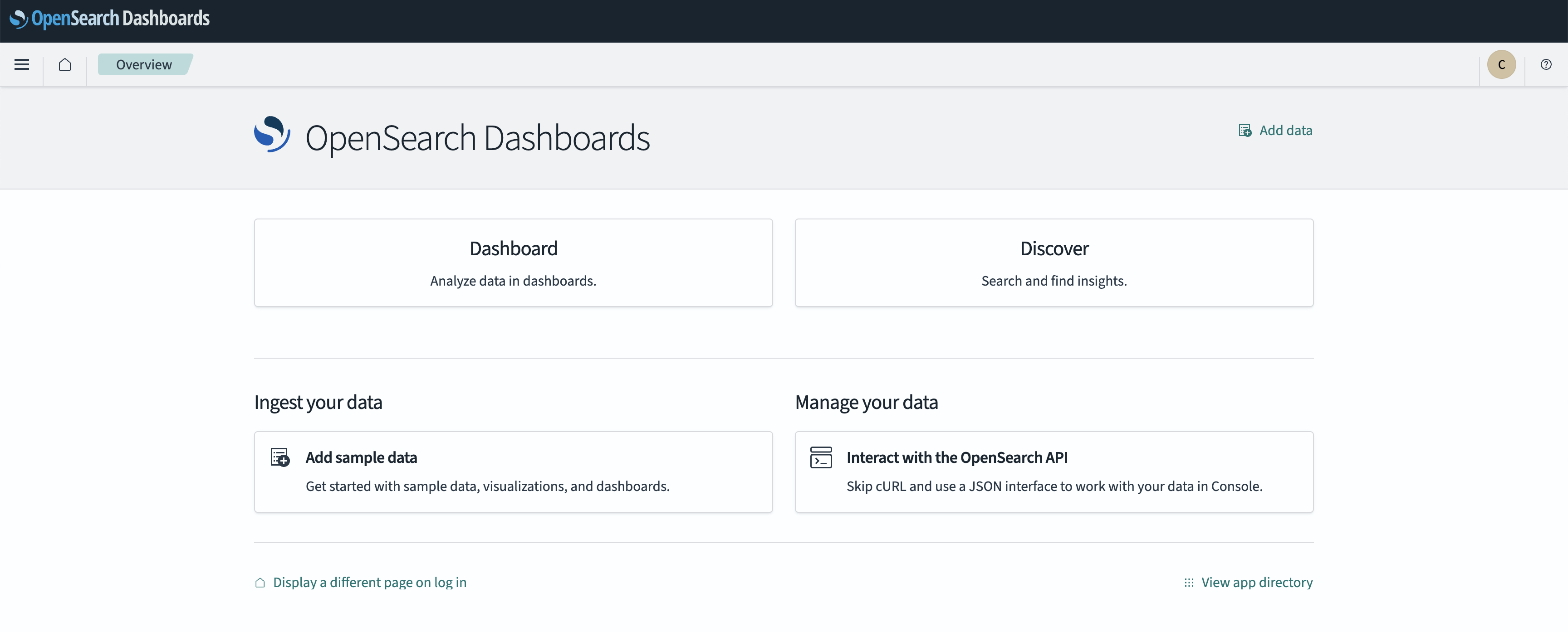Screen dimensions: 1568x632
Task: Open the hamburger navigation menu
Action: tap(22, 64)
